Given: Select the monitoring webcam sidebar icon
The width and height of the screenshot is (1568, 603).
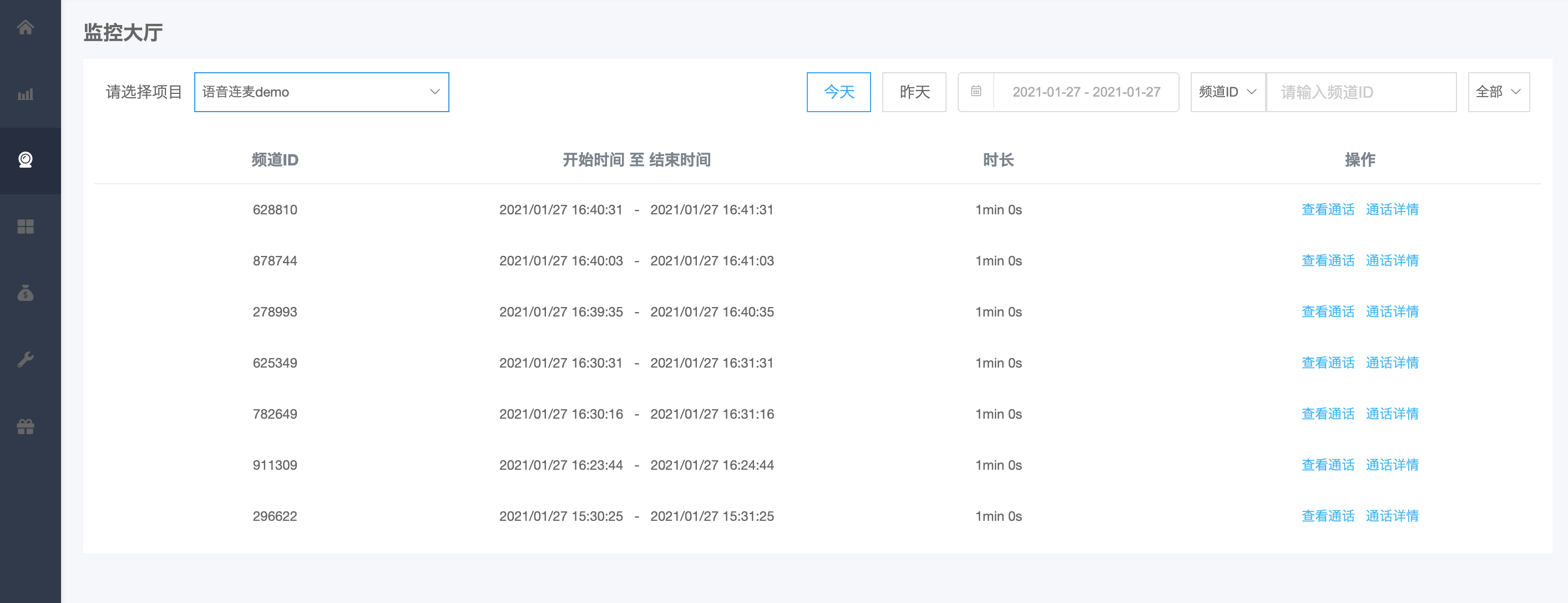Looking at the screenshot, I should point(26,160).
